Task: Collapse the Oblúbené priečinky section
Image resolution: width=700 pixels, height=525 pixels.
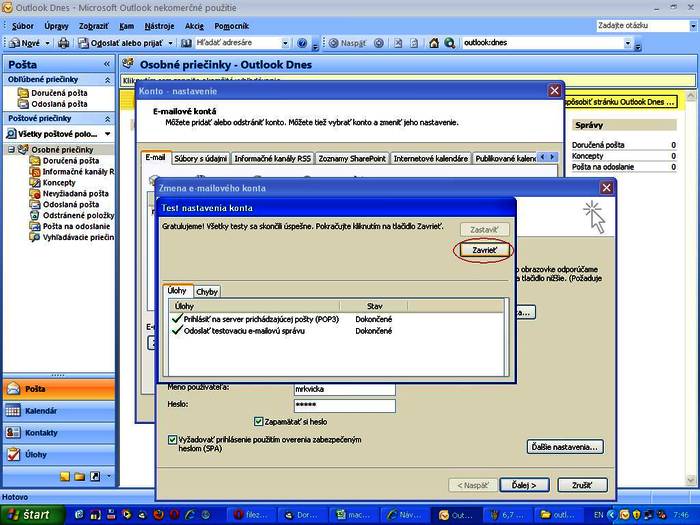Action: [108, 80]
